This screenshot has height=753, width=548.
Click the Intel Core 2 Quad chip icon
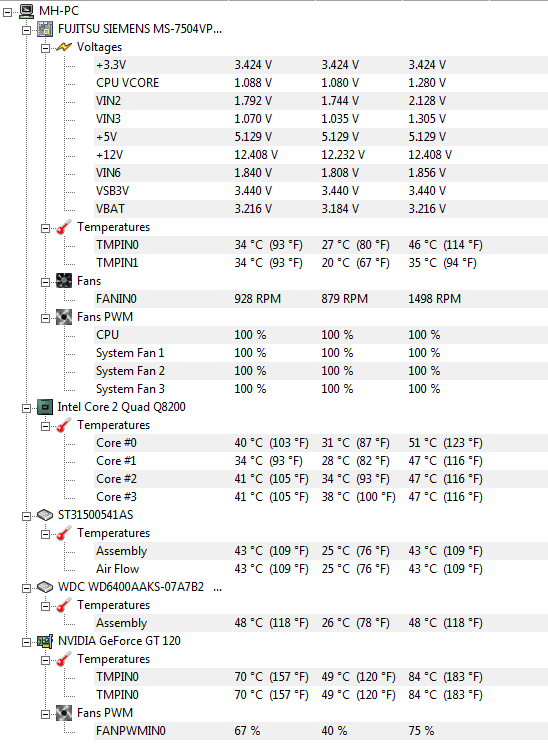45,407
